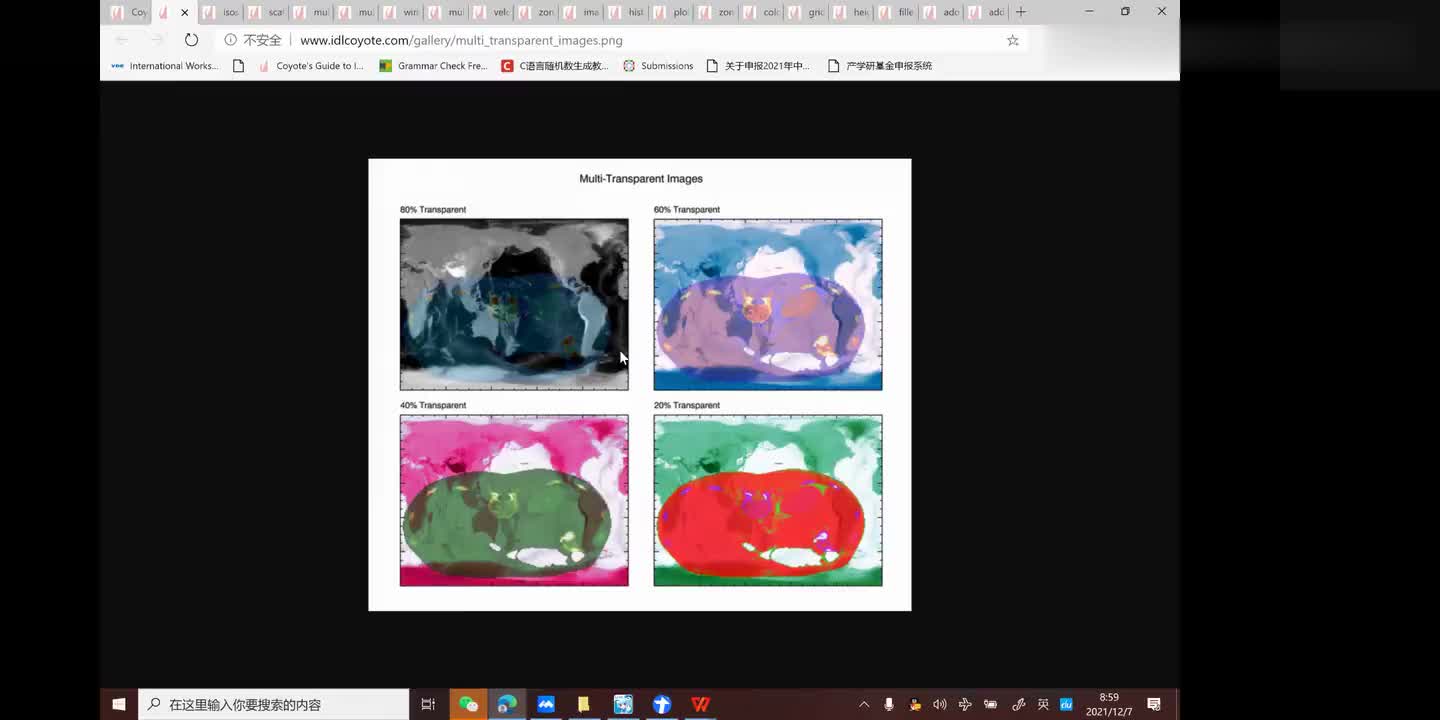Switch to the 'plo' tab
This screenshot has width=1440, height=720.
point(671,12)
